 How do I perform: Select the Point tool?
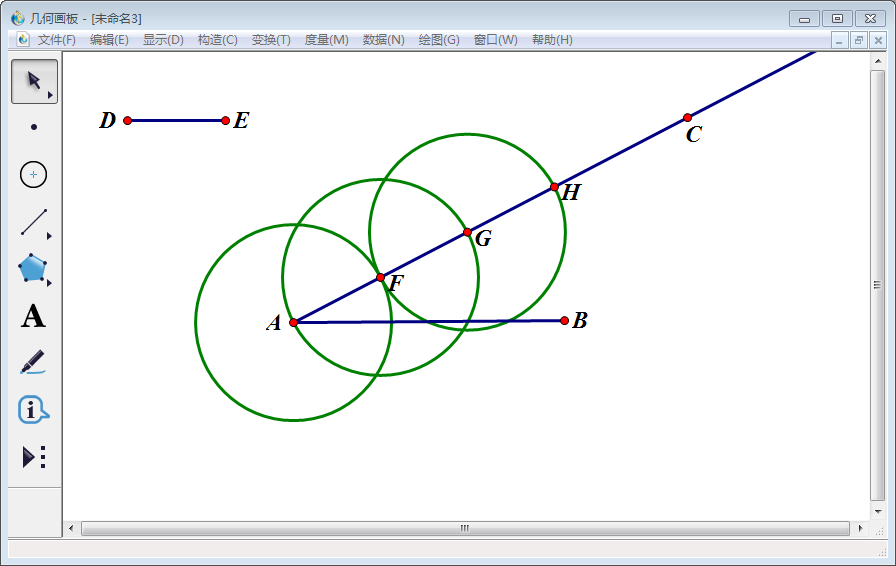pos(34,127)
